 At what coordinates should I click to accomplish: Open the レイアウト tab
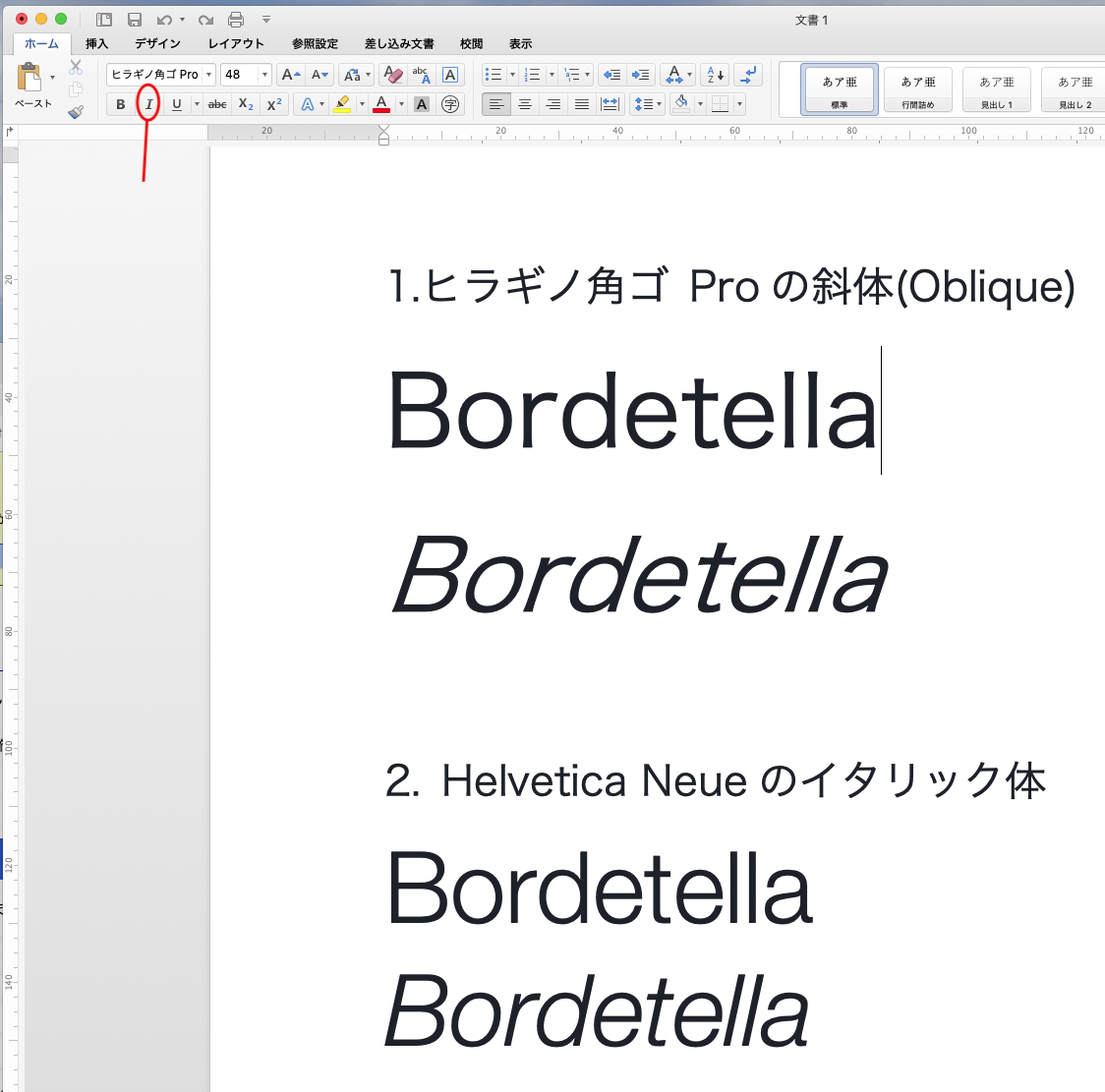tap(236, 43)
